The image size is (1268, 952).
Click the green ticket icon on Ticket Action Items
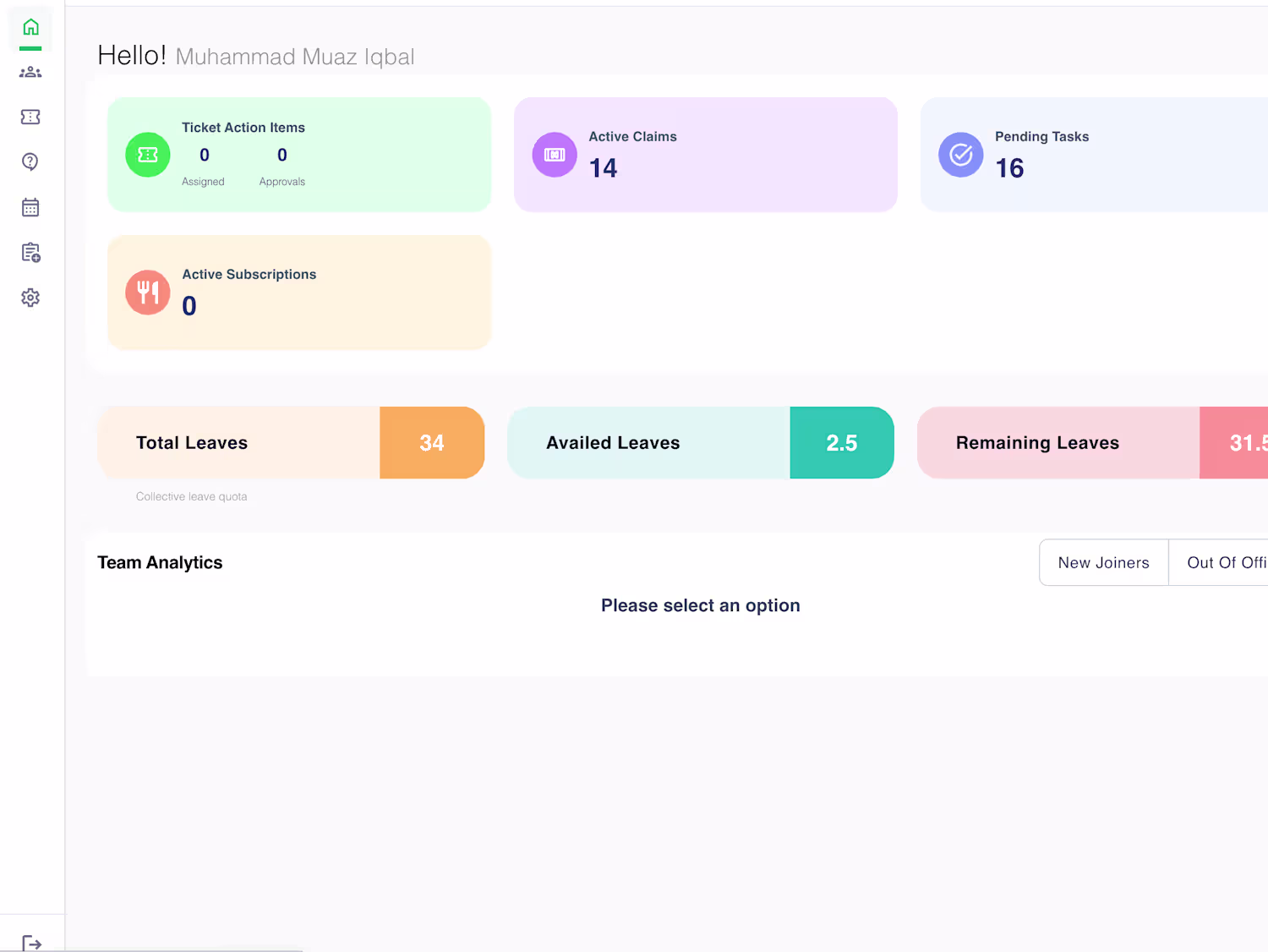click(x=148, y=155)
